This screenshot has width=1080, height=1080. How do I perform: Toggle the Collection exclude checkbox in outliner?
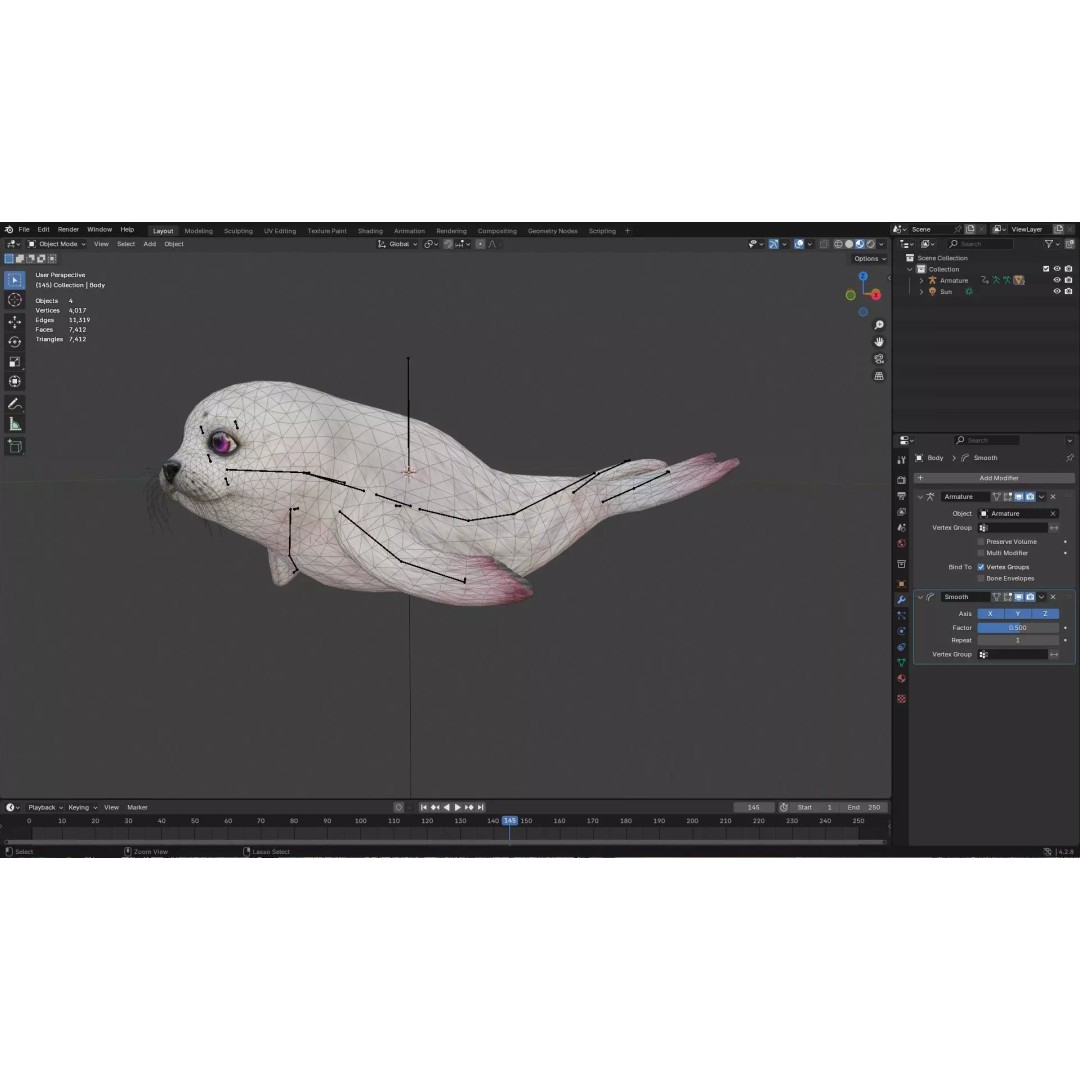pos(1046,269)
